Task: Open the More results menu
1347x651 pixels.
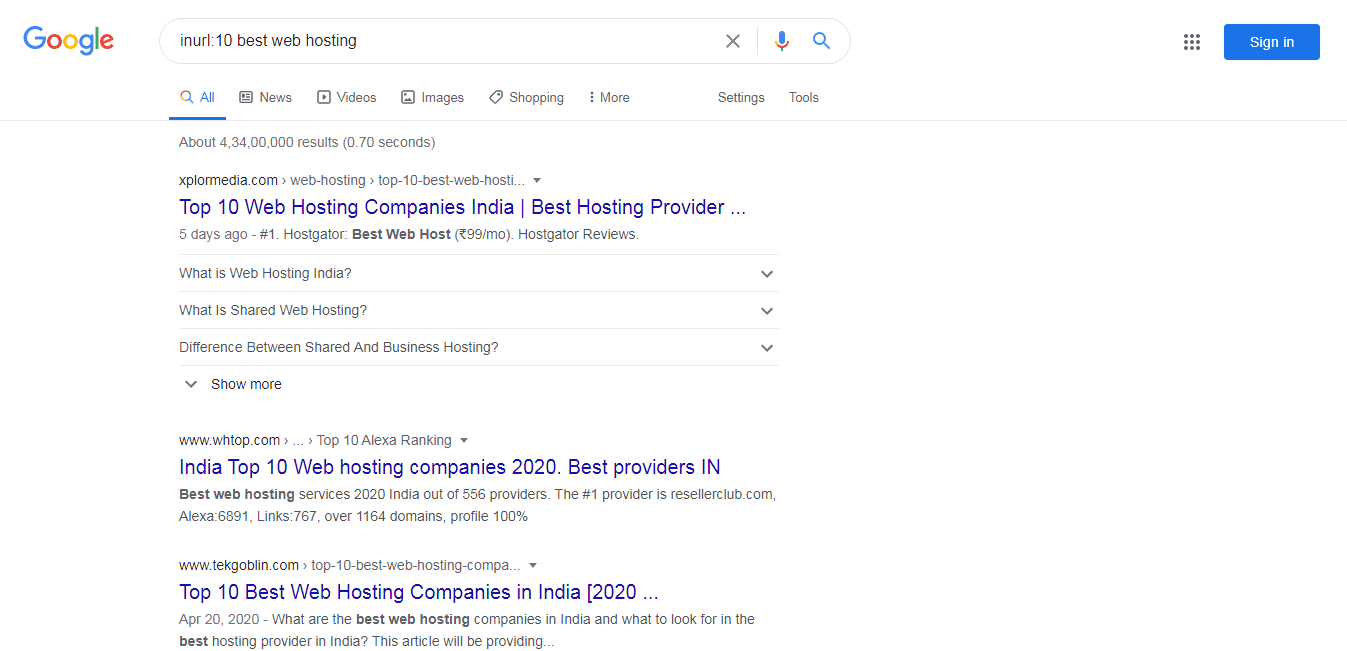Action: click(608, 96)
